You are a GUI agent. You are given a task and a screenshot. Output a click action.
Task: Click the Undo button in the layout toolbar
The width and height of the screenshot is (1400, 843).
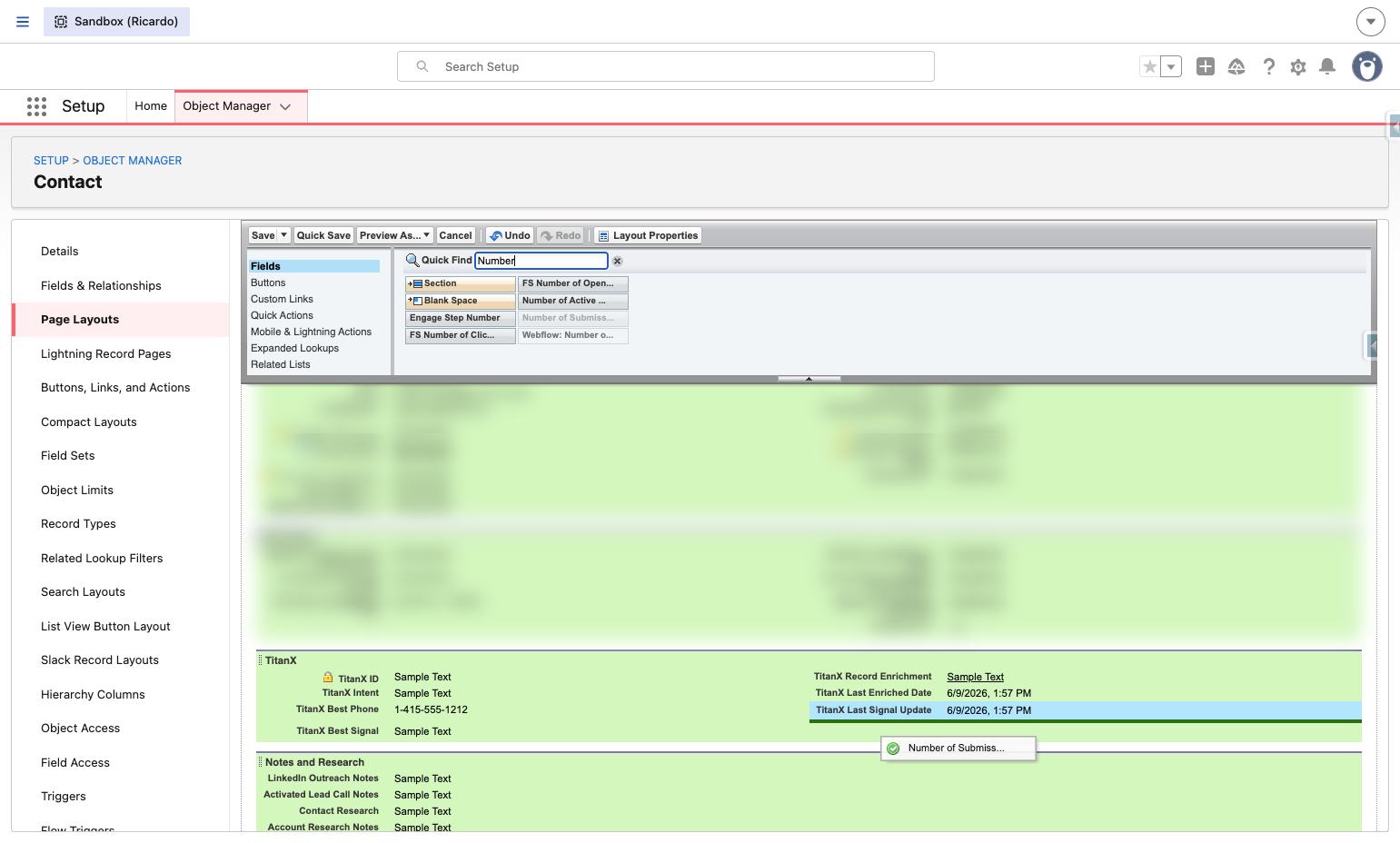coord(510,235)
